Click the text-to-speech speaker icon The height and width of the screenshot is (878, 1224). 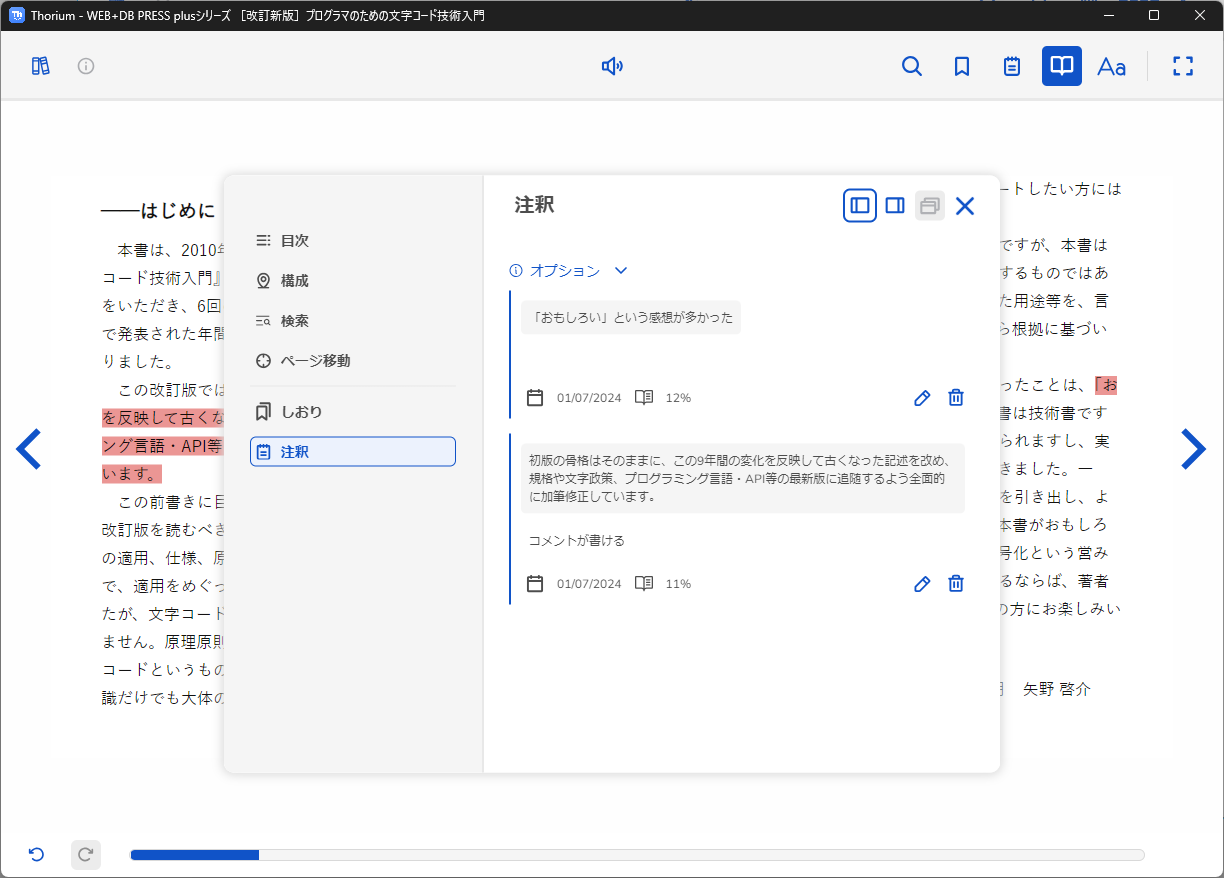pos(612,66)
